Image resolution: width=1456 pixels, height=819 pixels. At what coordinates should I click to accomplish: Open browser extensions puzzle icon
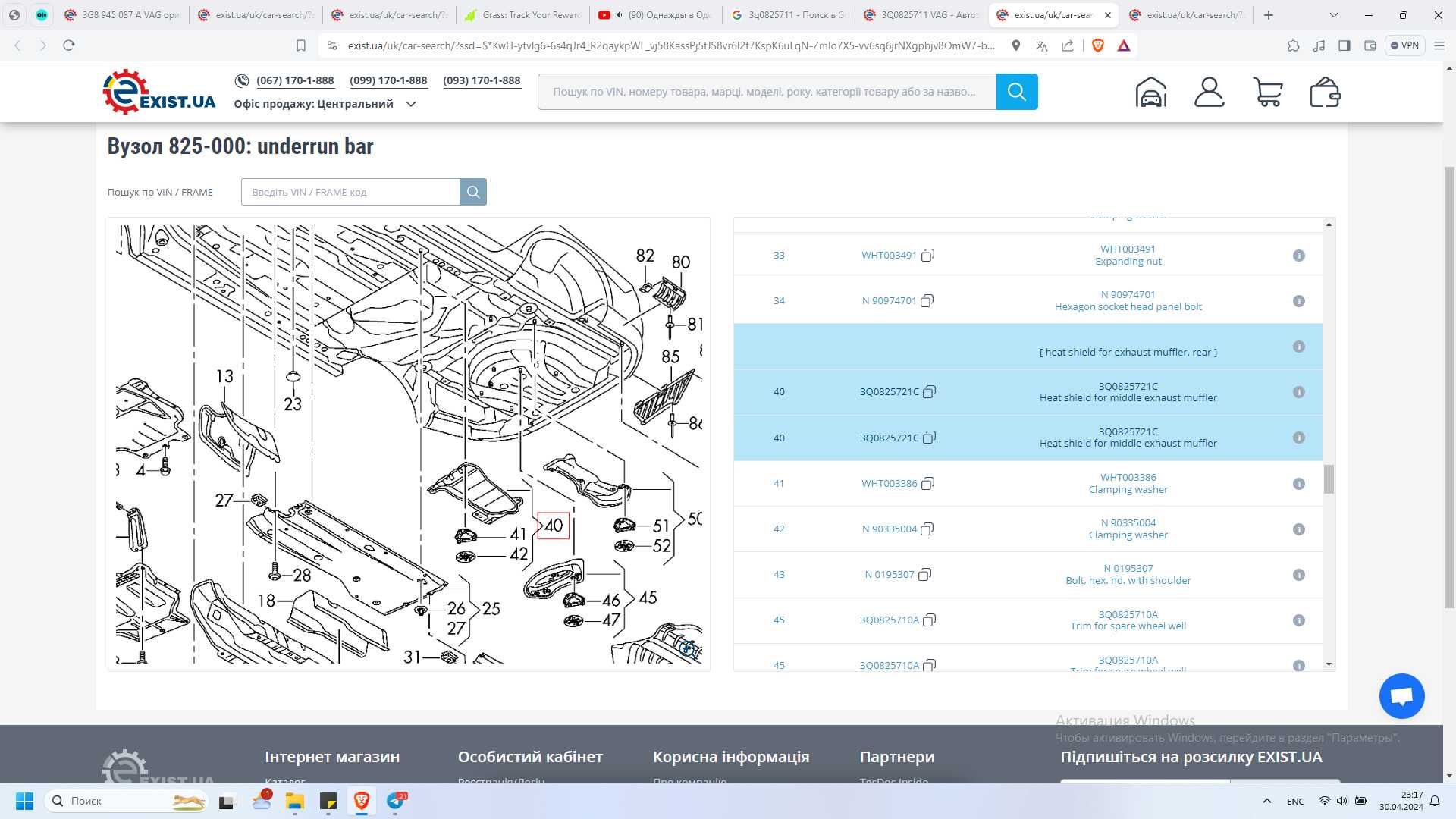[x=1293, y=45]
